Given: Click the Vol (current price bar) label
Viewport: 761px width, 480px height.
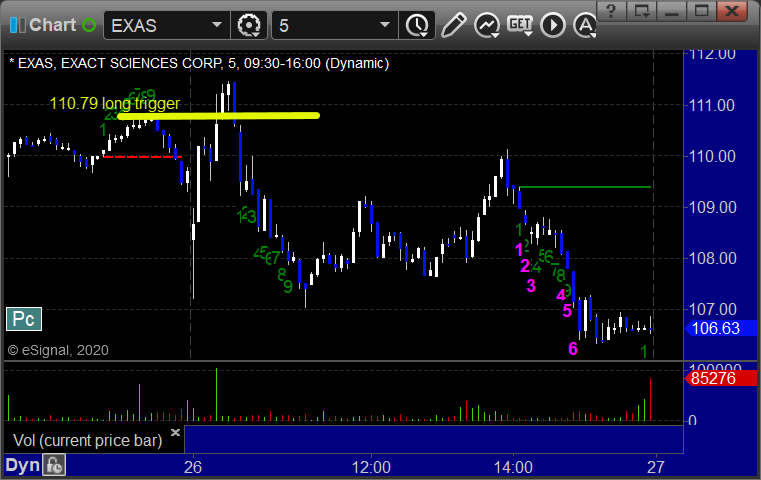Looking at the screenshot, I should 87,441.
